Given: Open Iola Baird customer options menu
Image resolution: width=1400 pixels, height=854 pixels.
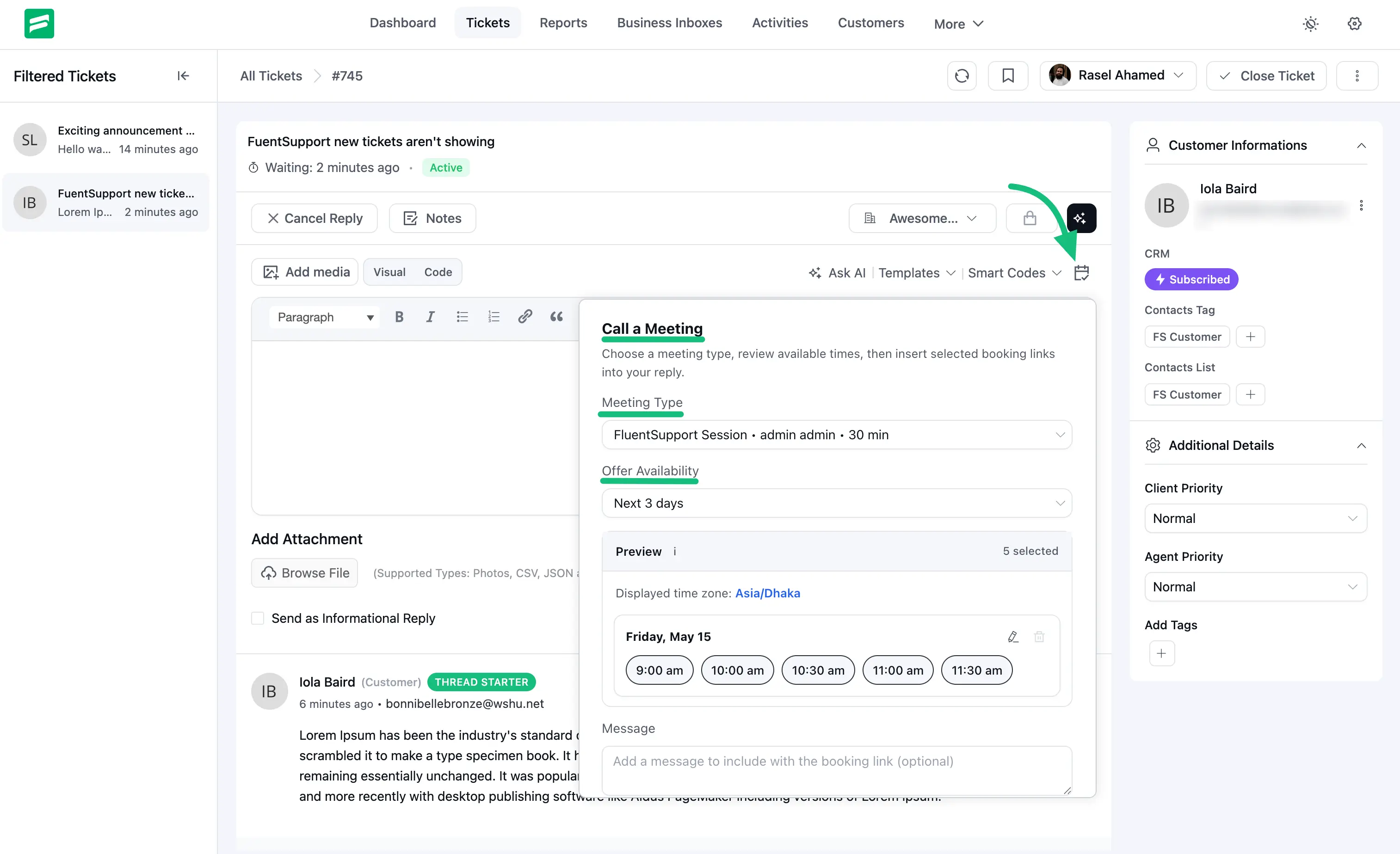Looking at the screenshot, I should (1361, 205).
